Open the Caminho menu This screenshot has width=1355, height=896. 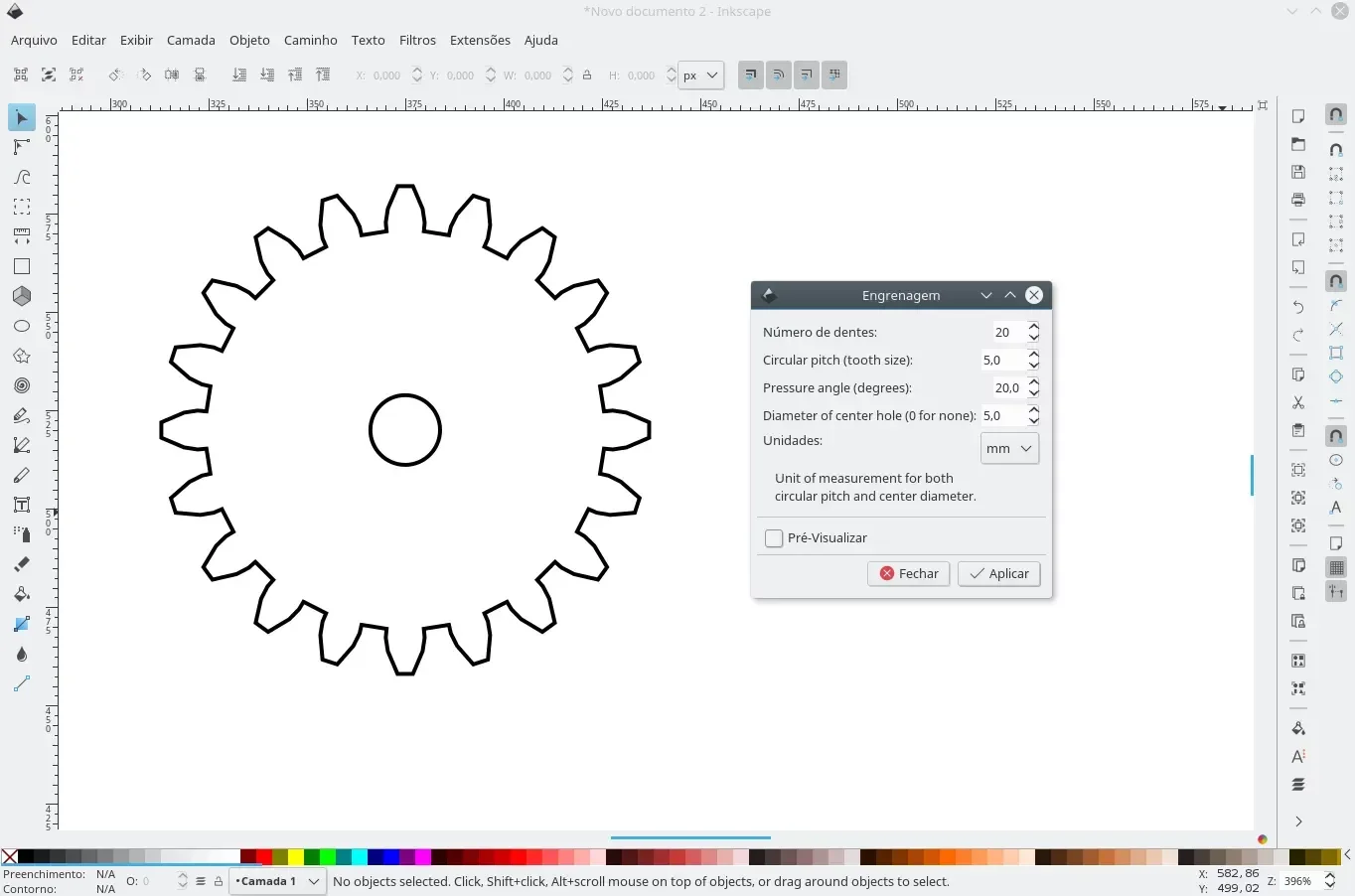[x=310, y=41]
